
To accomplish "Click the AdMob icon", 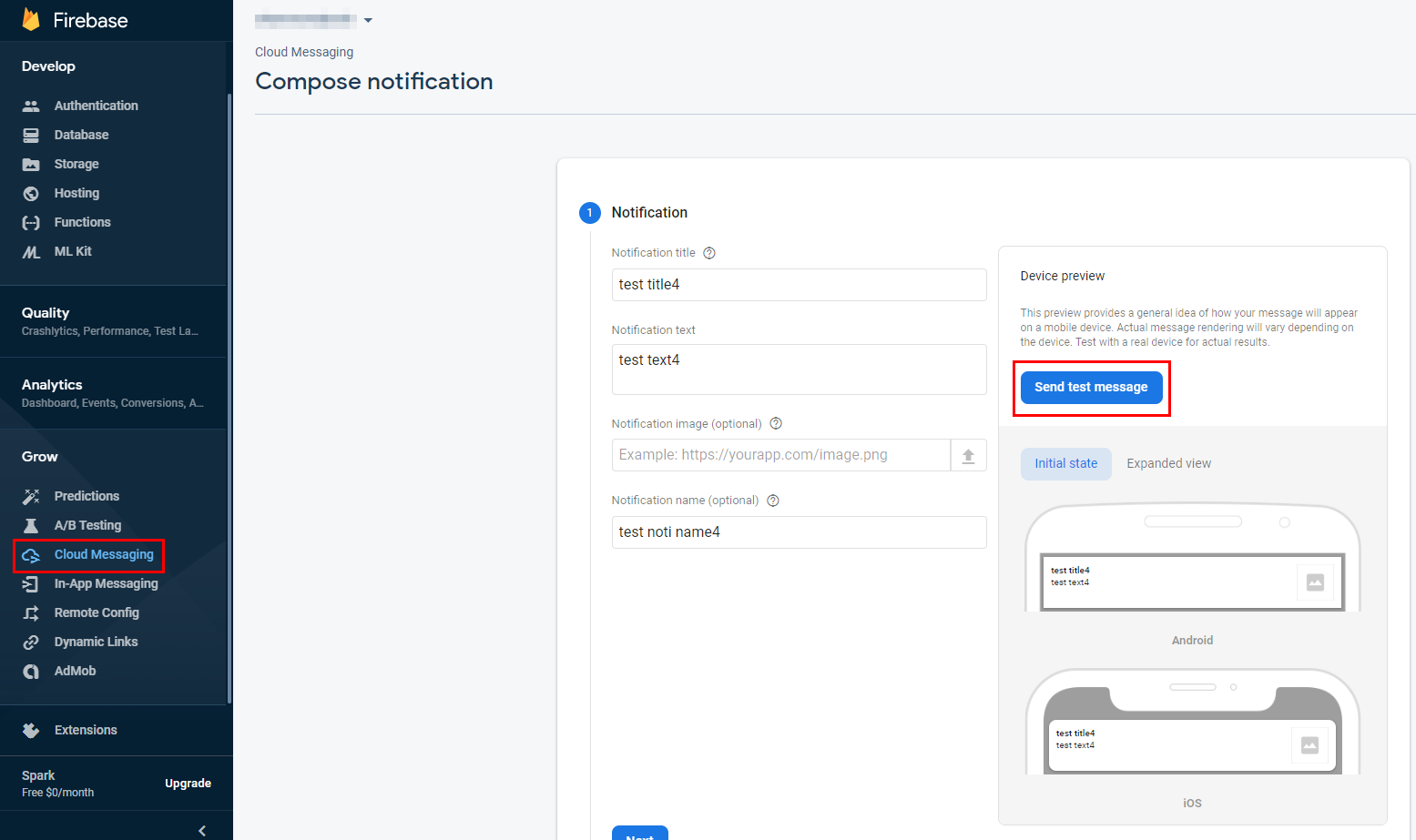I will click(31, 671).
